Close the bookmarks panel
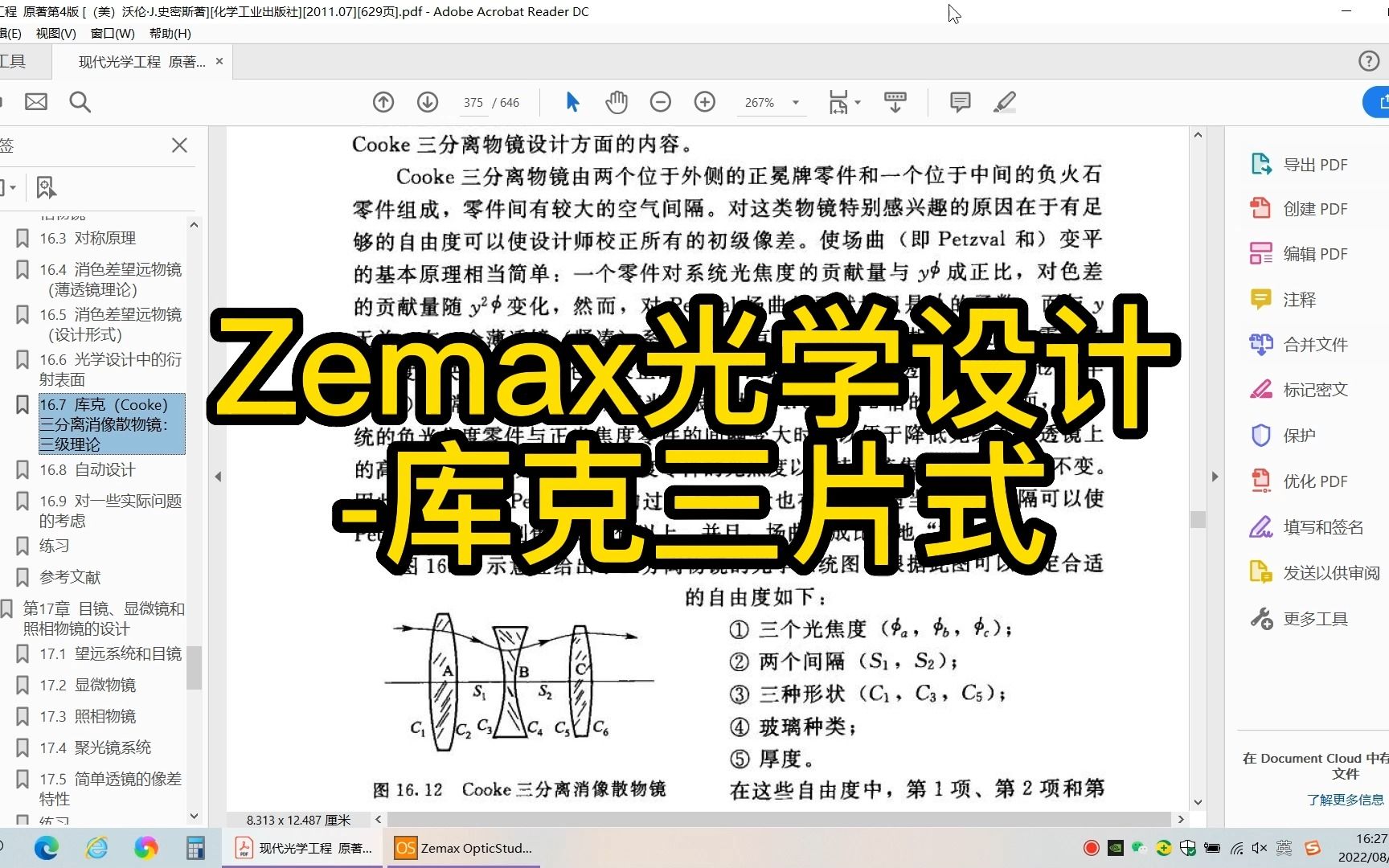The width and height of the screenshot is (1389, 868). 179,145
